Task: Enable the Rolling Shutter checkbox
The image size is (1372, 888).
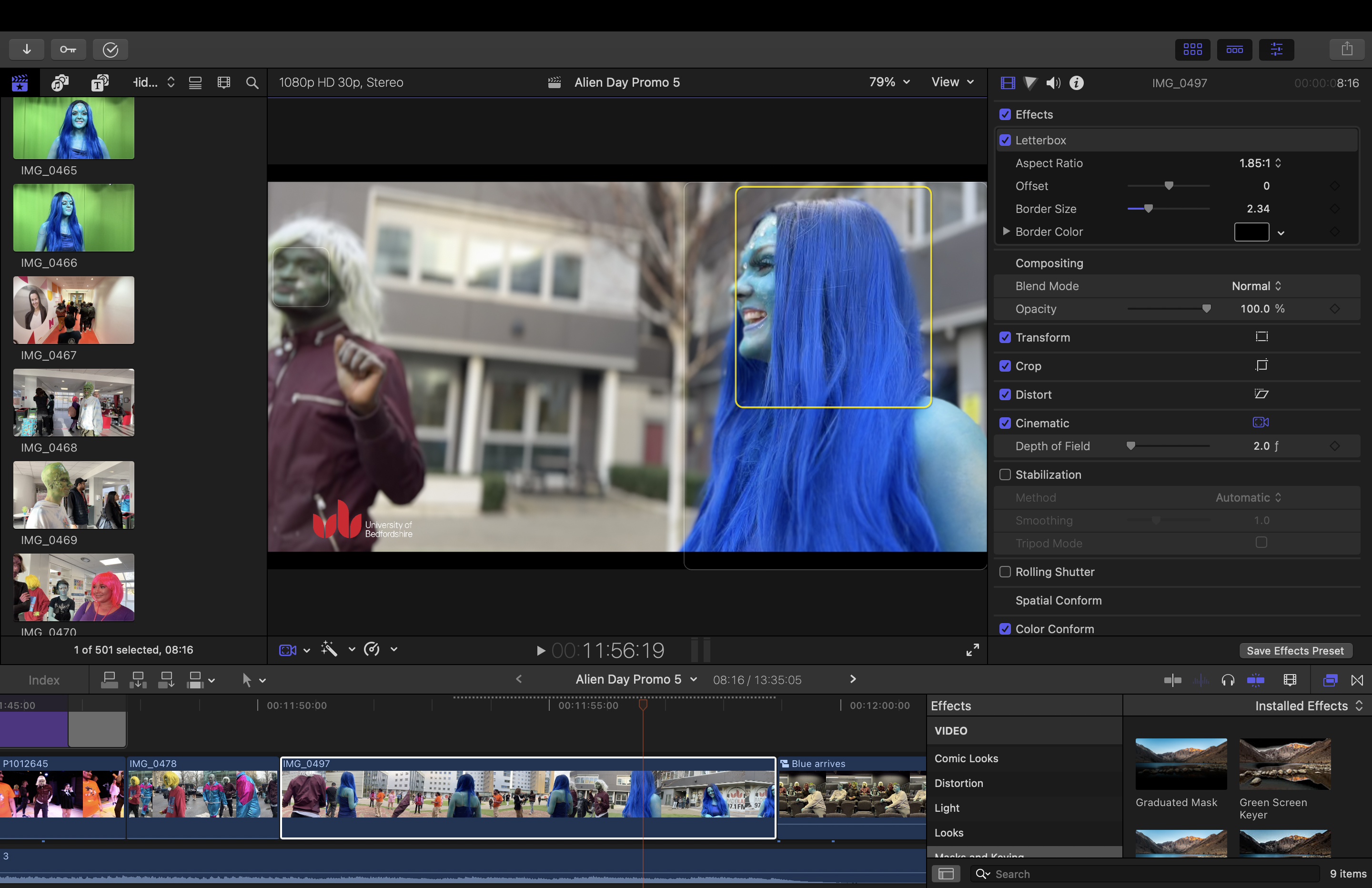Action: click(1004, 571)
